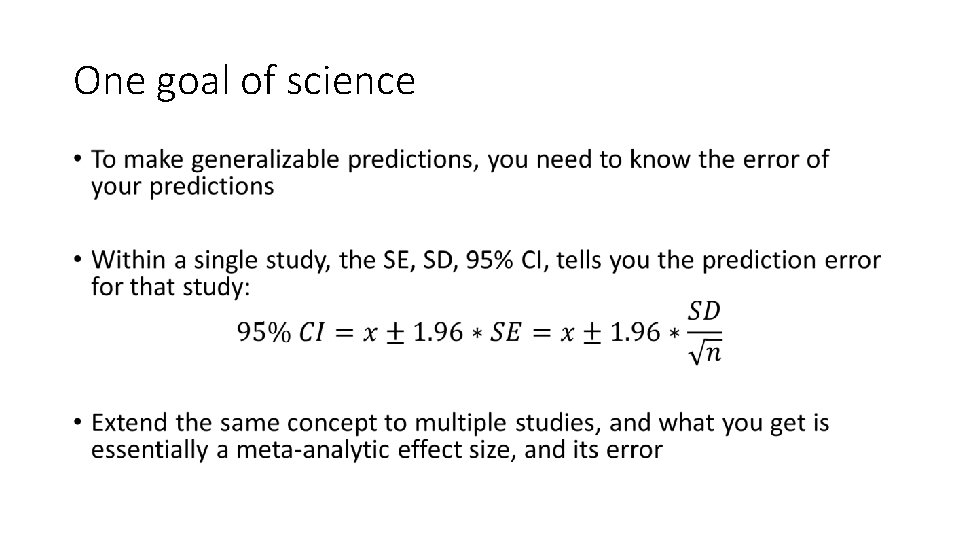Click the bullet marker before 'Within a single study'
The width and height of the screenshot is (960, 540).
tap(78, 261)
